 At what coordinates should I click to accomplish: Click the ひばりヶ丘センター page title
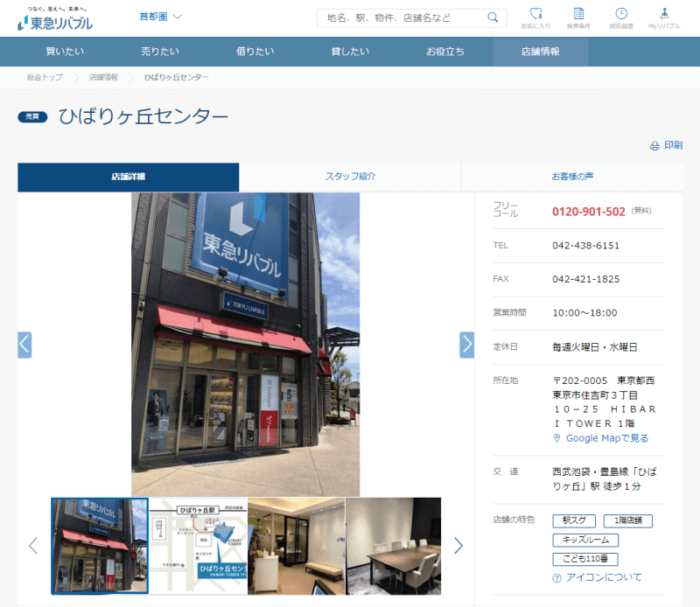tap(143, 116)
